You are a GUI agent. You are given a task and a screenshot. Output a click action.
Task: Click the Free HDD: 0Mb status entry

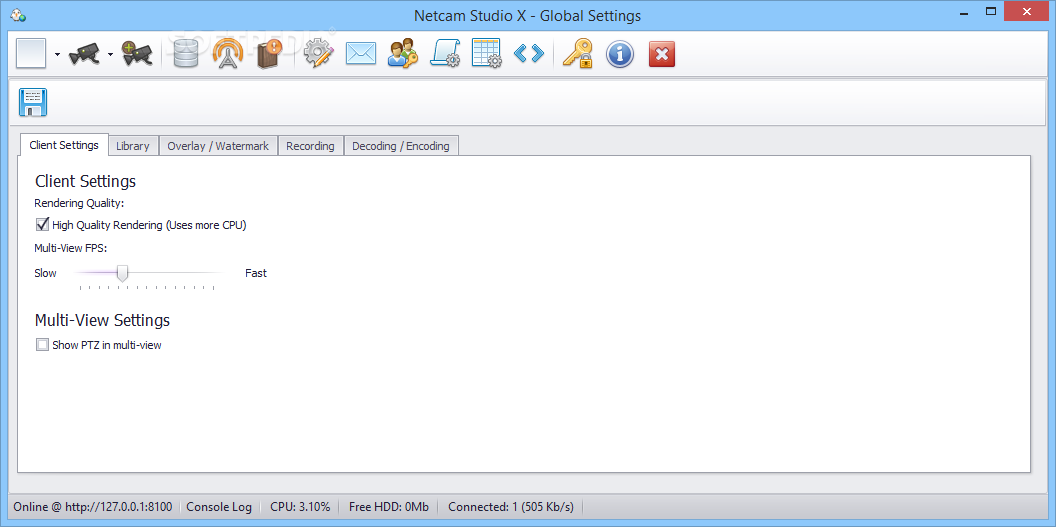pos(389,507)
